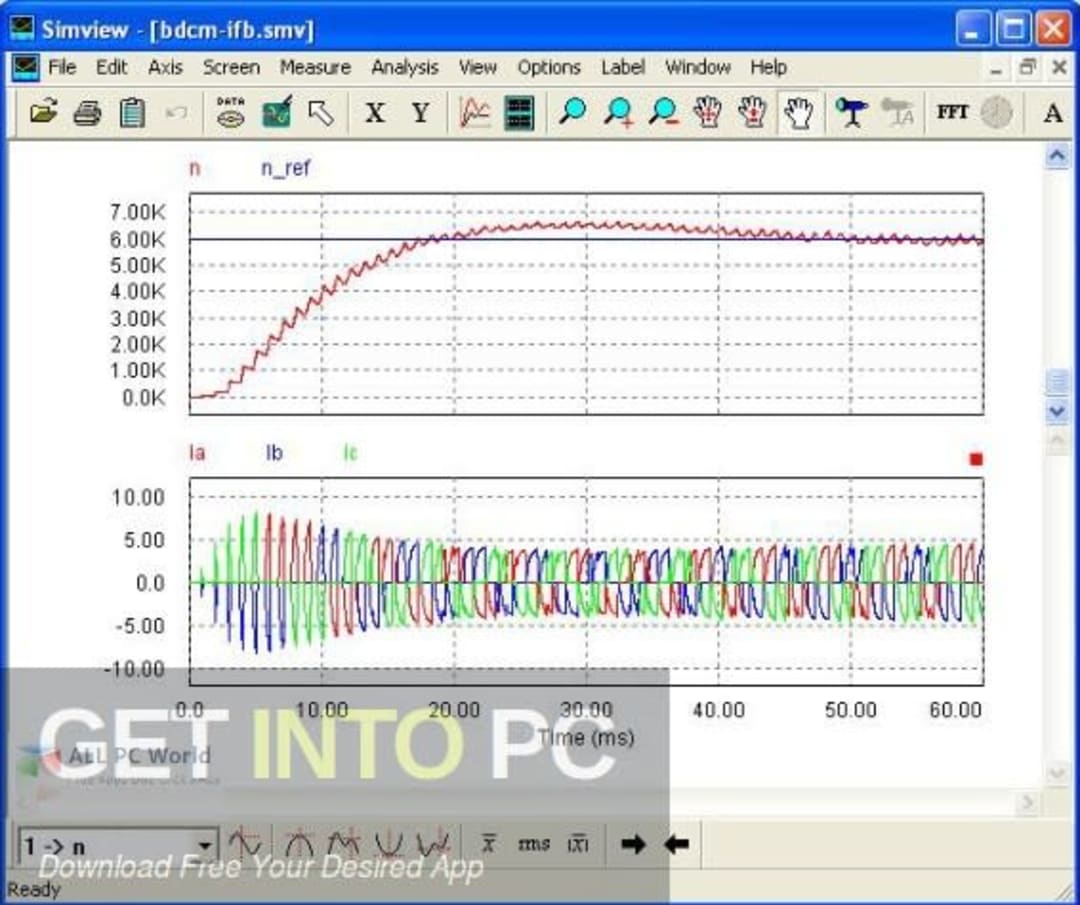Open the Axis menu

165,67
